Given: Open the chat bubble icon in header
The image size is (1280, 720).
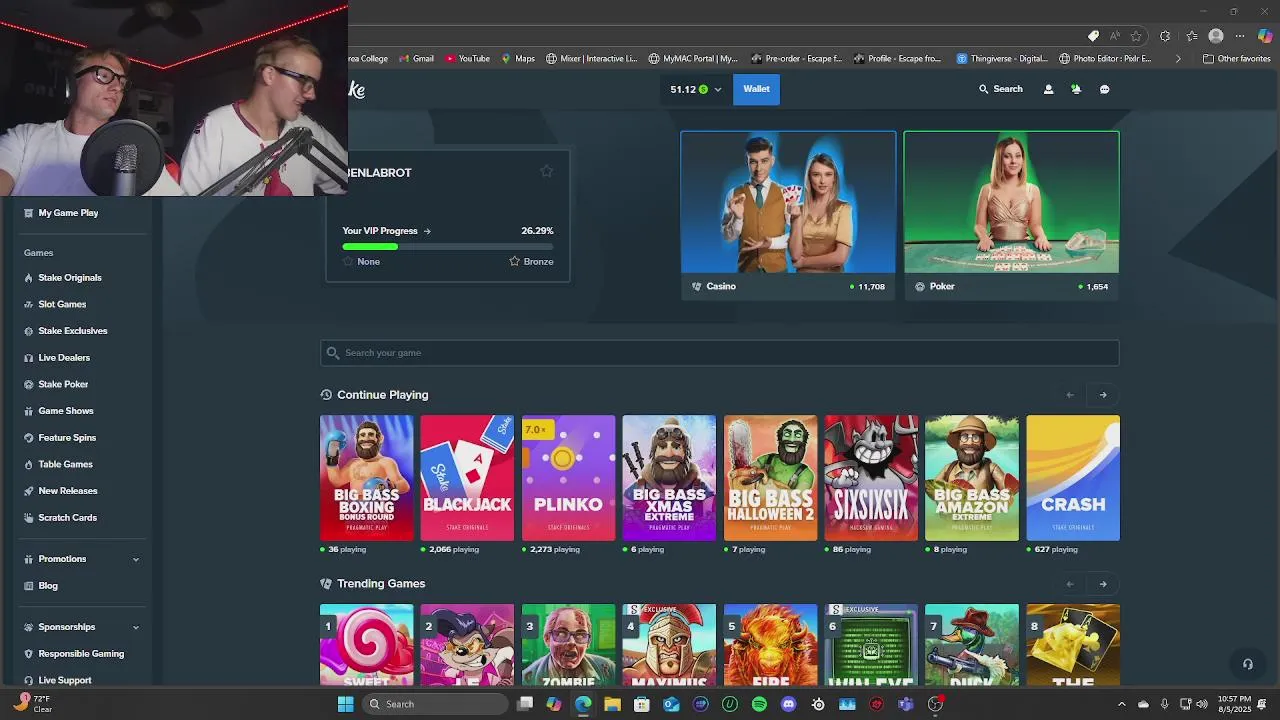Looking at the screenshot, I should 1104,89.
